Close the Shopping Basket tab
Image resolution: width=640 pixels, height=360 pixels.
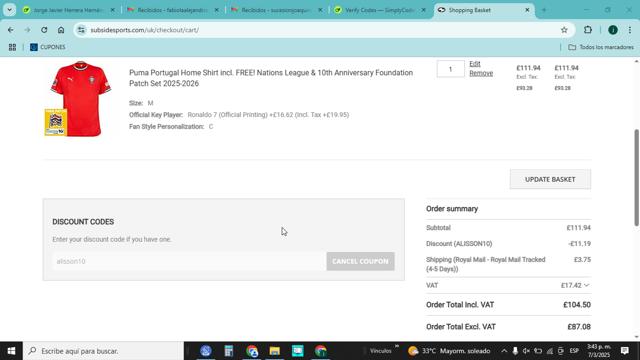click(527, 10)
